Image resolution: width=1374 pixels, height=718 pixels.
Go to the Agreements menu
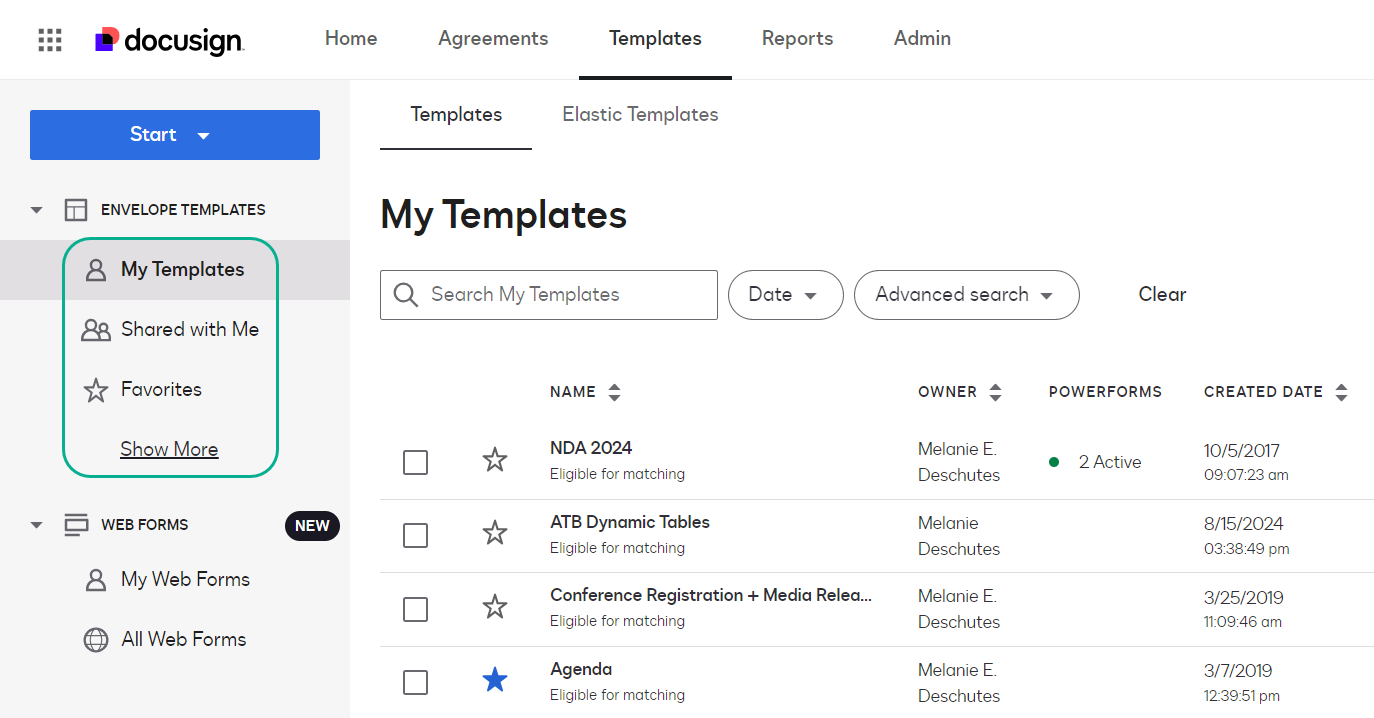point(493,39)
